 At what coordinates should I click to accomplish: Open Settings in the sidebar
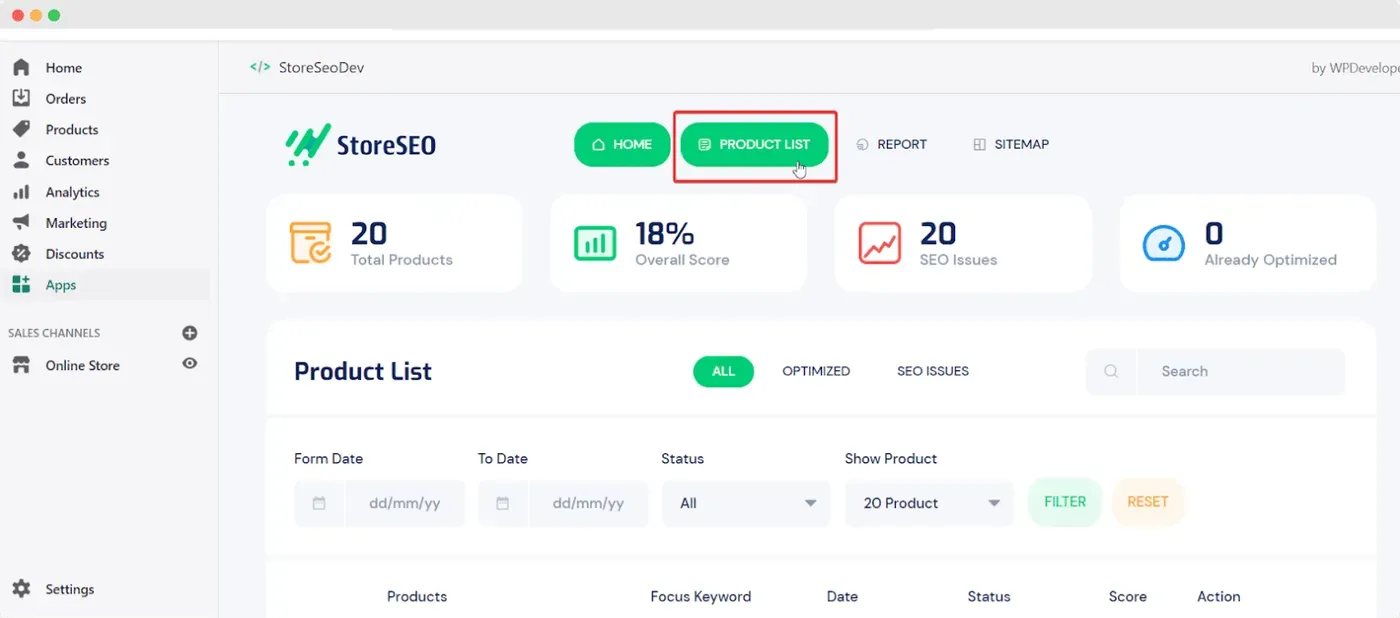click(70, 589)
